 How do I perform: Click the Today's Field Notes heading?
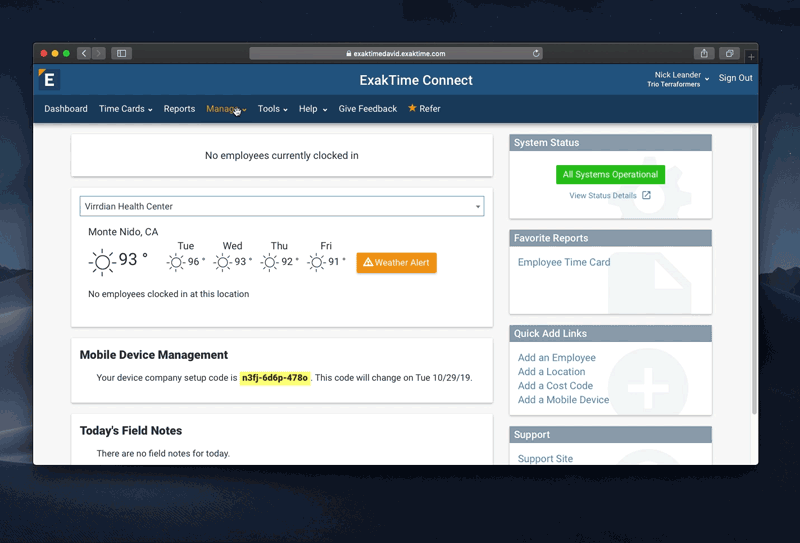(x=131, y=431)
